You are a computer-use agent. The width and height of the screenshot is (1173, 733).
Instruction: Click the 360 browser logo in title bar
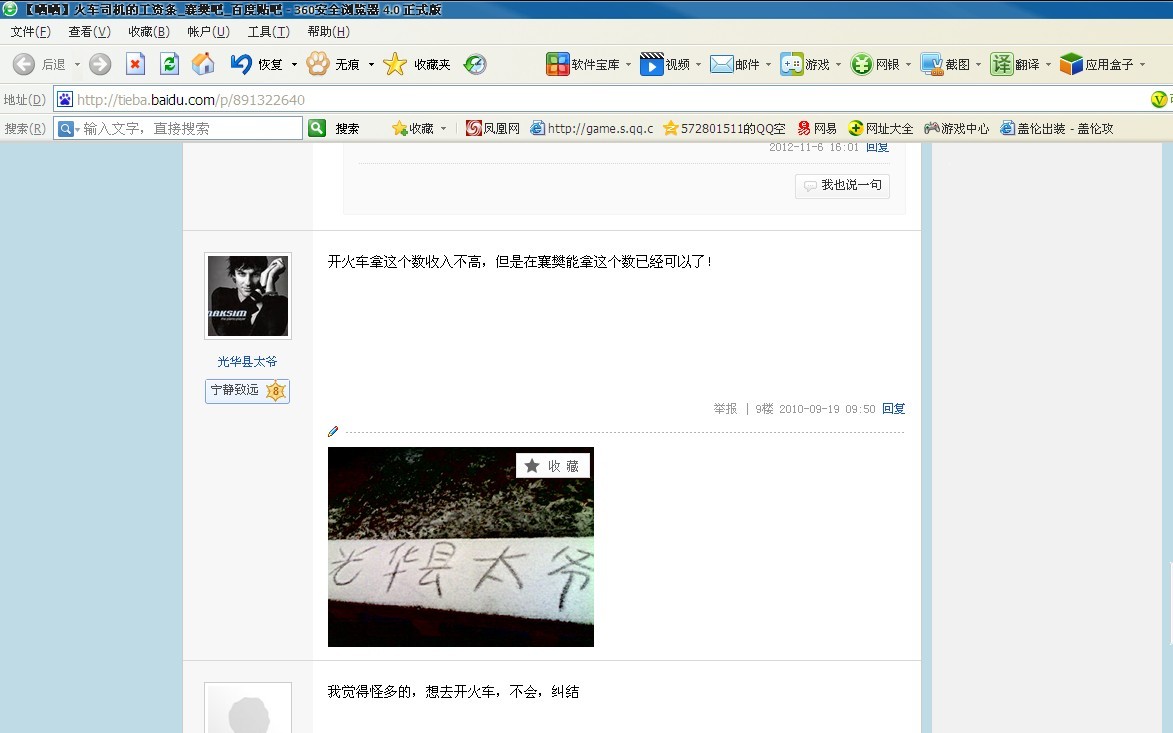point(10,9)
